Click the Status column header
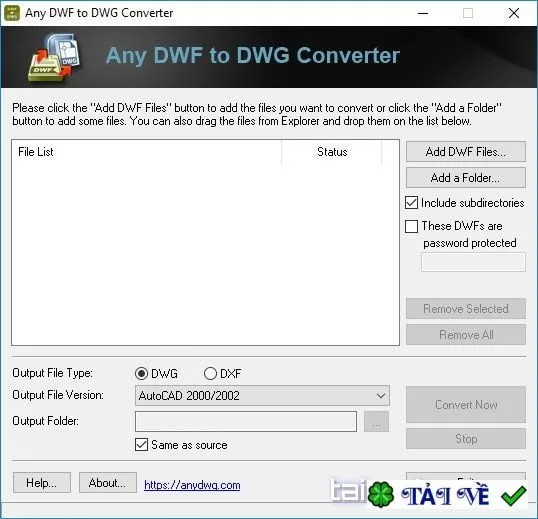This screenshot has height=519, width=538. [x=331, y=152]
